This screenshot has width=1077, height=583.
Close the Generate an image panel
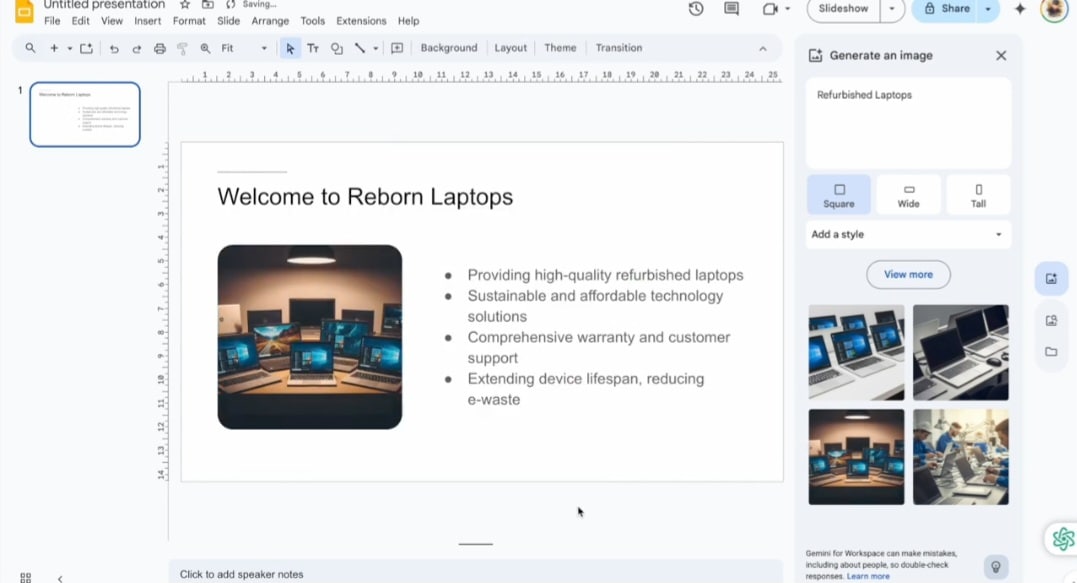coord(1001,56)
